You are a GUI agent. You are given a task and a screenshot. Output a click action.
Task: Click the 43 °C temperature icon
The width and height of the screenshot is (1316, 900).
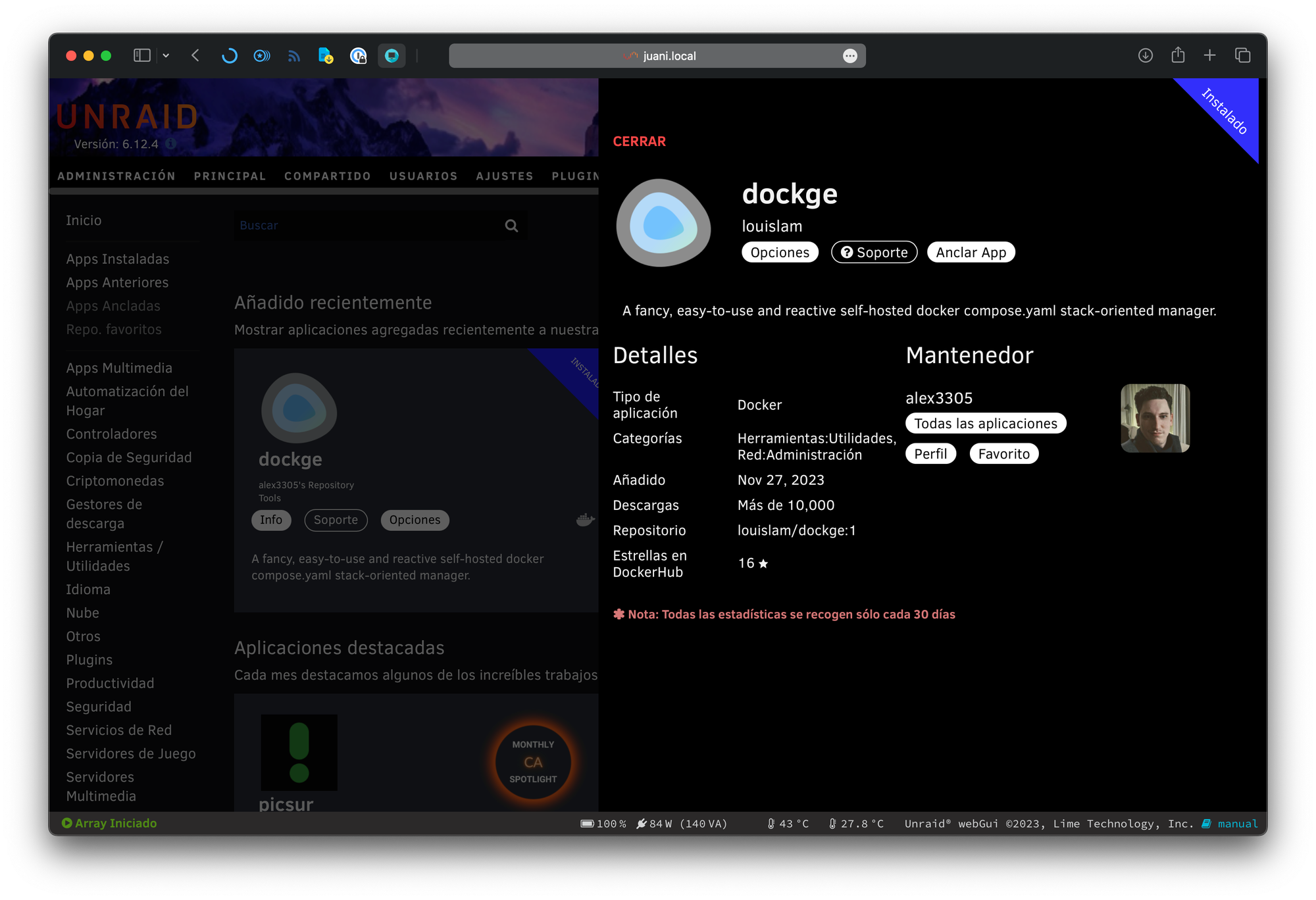(x=771, y=824)
